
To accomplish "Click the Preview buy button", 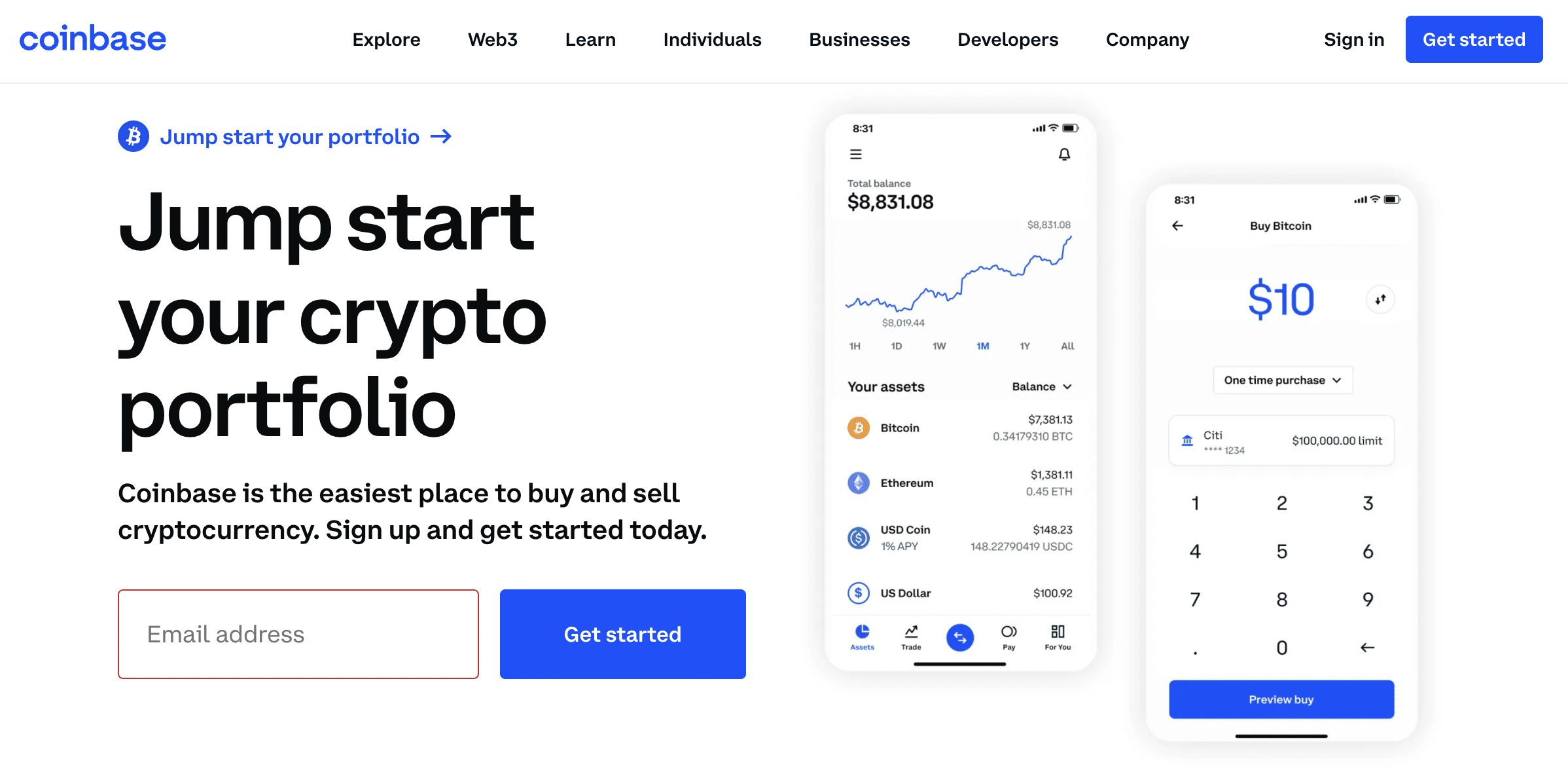I will click(x=1283, y=698).
